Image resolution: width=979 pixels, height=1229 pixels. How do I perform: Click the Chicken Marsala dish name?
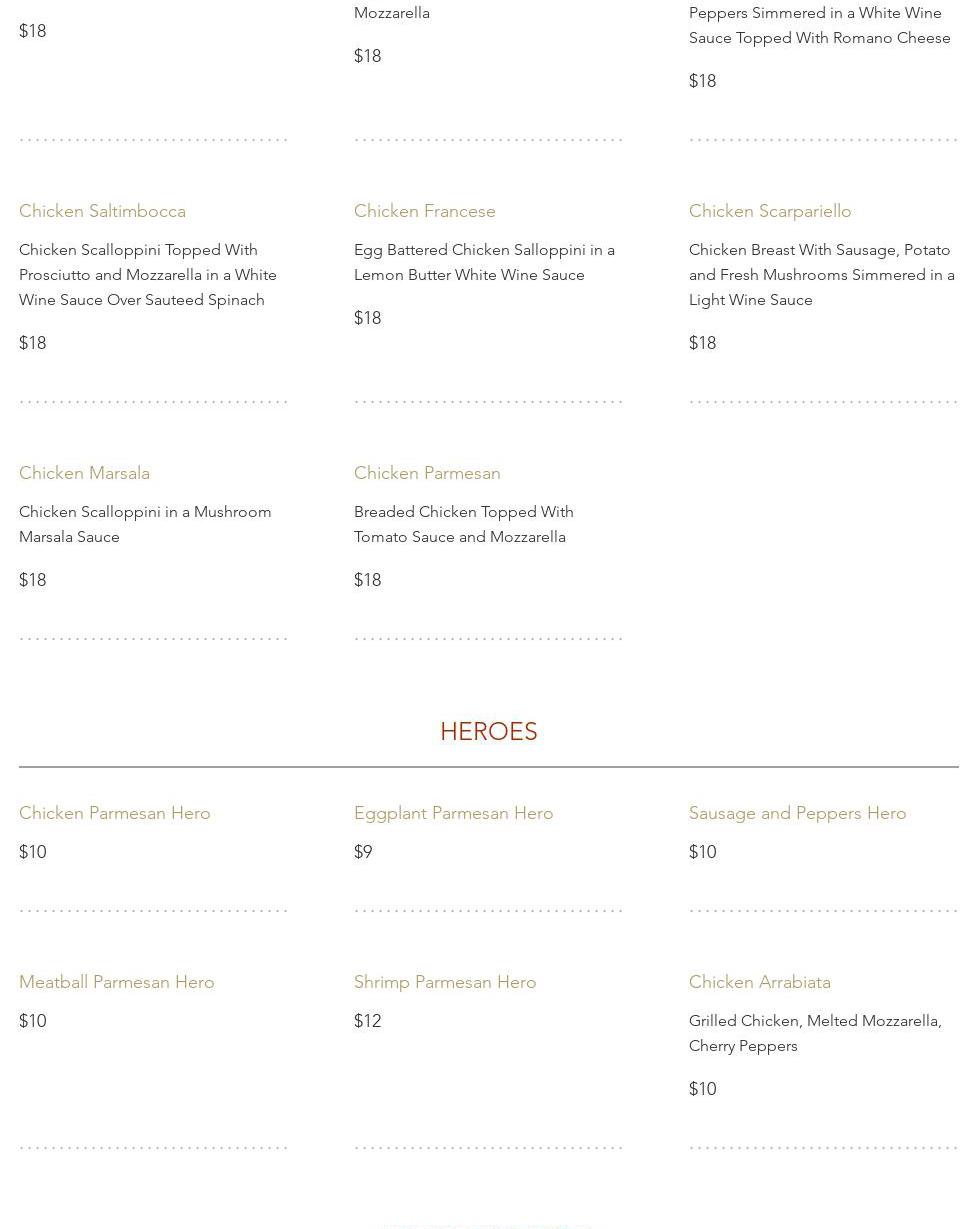tap(84, 473)
